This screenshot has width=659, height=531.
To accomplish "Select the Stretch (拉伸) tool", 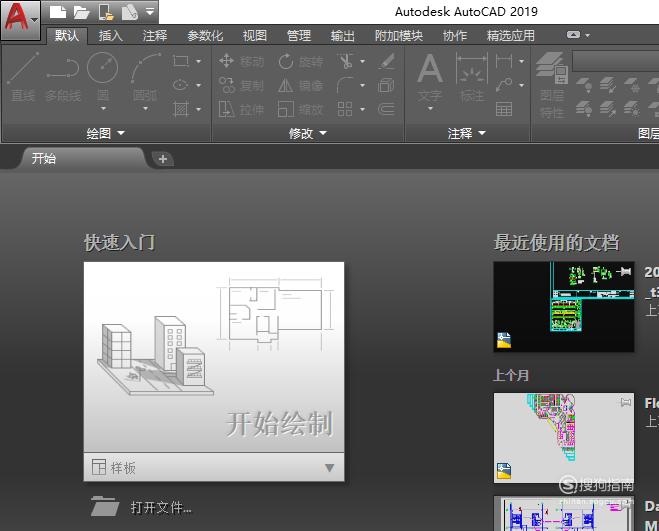I will (x=241, y=110).
